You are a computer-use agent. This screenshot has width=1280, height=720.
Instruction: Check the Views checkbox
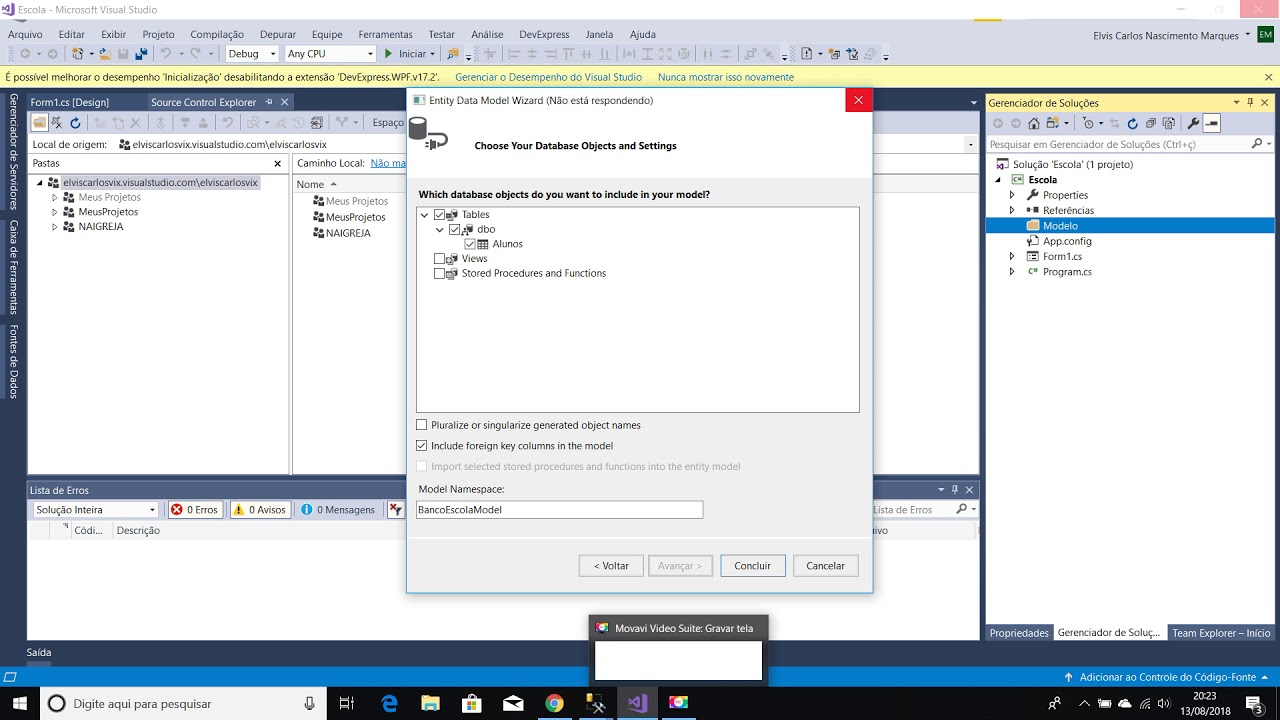coord(440,259)
